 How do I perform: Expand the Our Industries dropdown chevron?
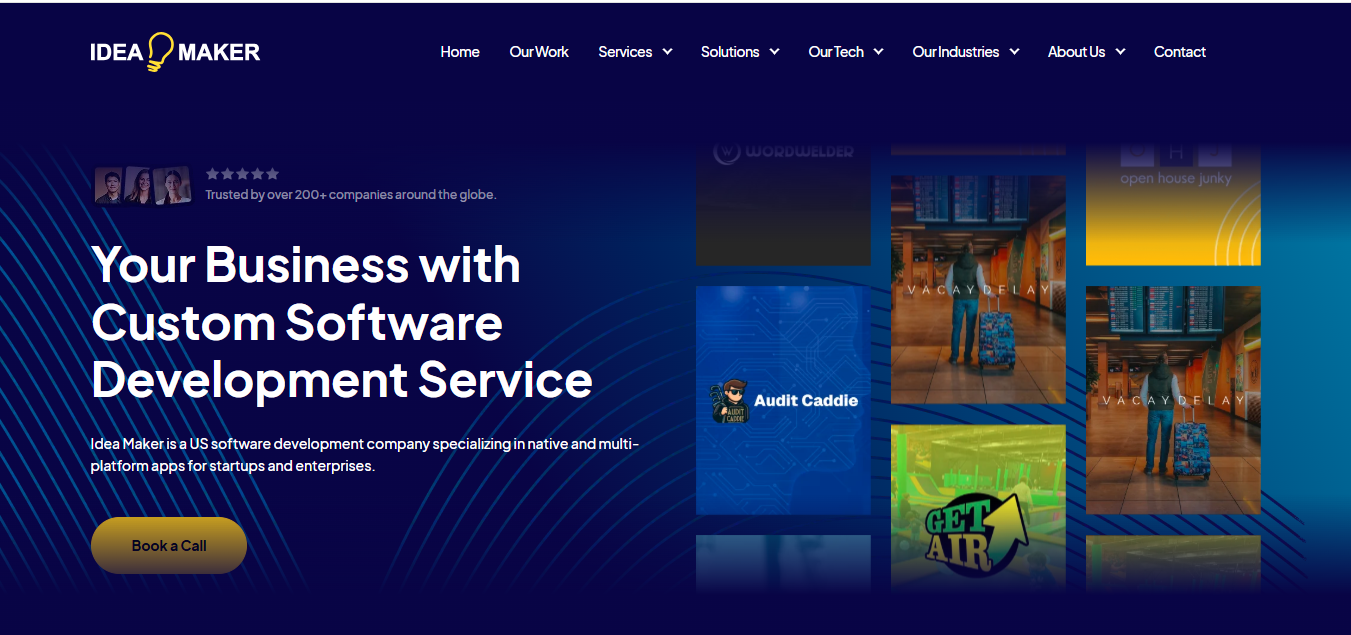(1014, 52)
